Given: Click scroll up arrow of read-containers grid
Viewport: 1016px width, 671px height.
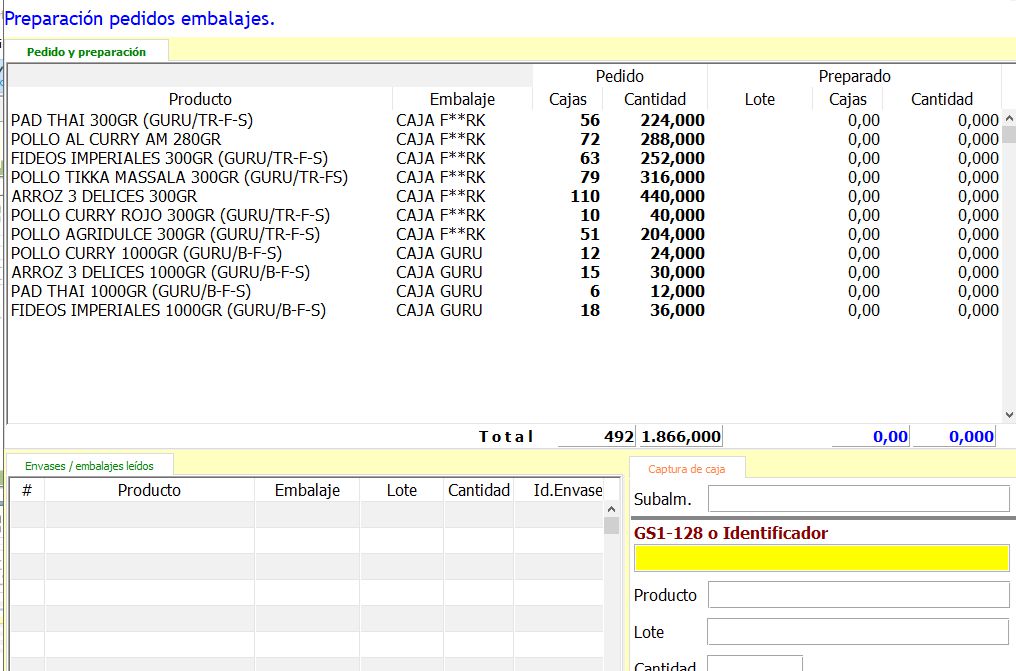Looking at the screenshot, I should pos(612,525).
